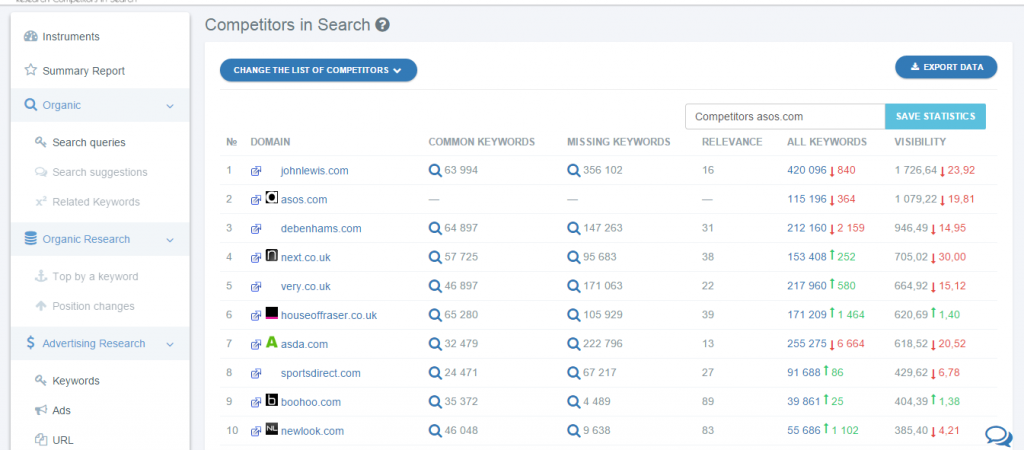Open very.co.uk external link icon
The height and width of the screenshot is (450, 1024).
(256, 287)
